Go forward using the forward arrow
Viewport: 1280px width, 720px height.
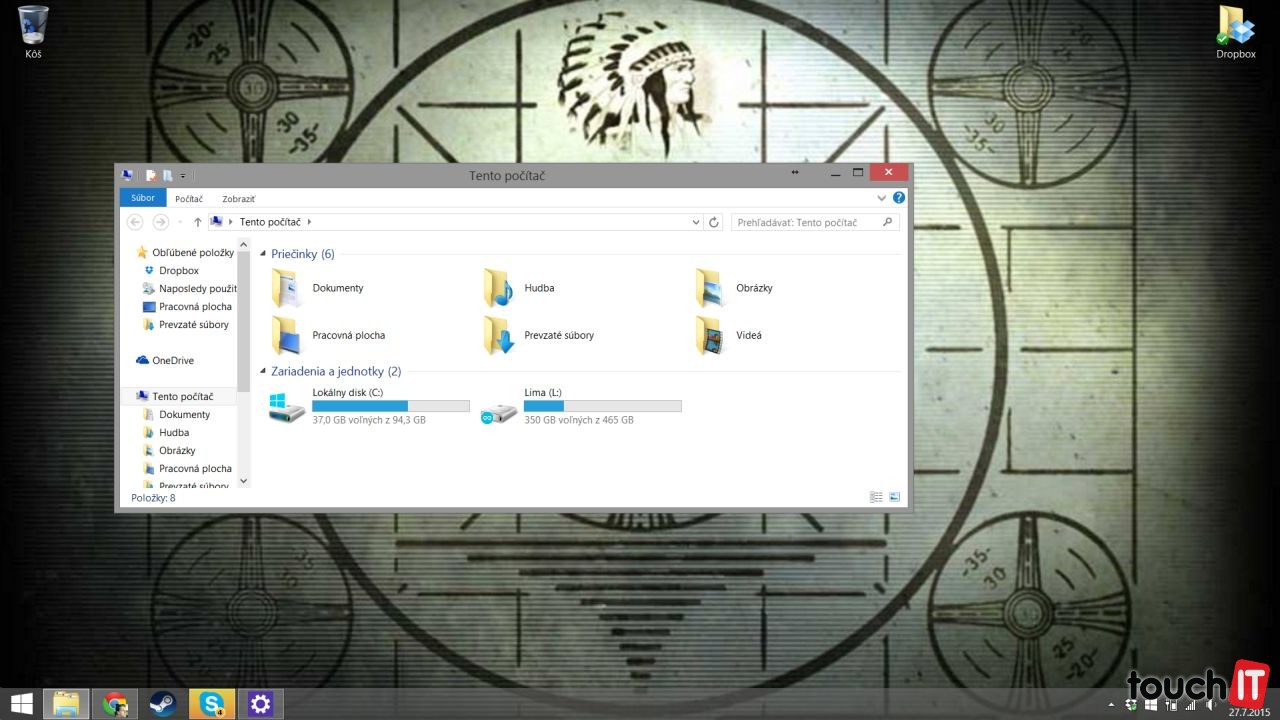point(160,222)
